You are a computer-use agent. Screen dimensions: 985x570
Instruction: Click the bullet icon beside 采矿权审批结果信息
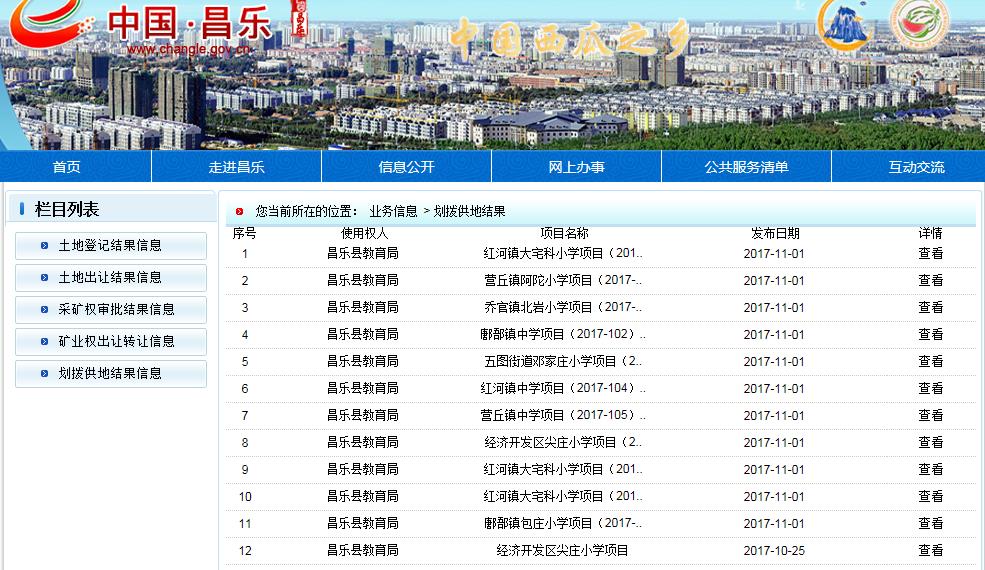pos(44,310)
